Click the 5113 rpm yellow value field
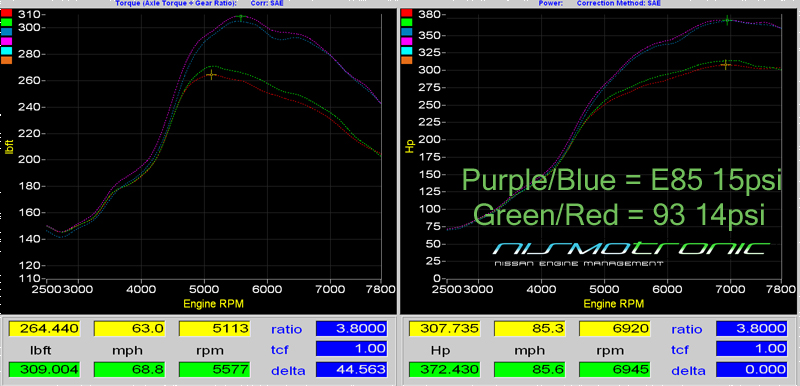The height and width of the screenshot is (386, 800). pyautogui.click(x=214, y=329)
